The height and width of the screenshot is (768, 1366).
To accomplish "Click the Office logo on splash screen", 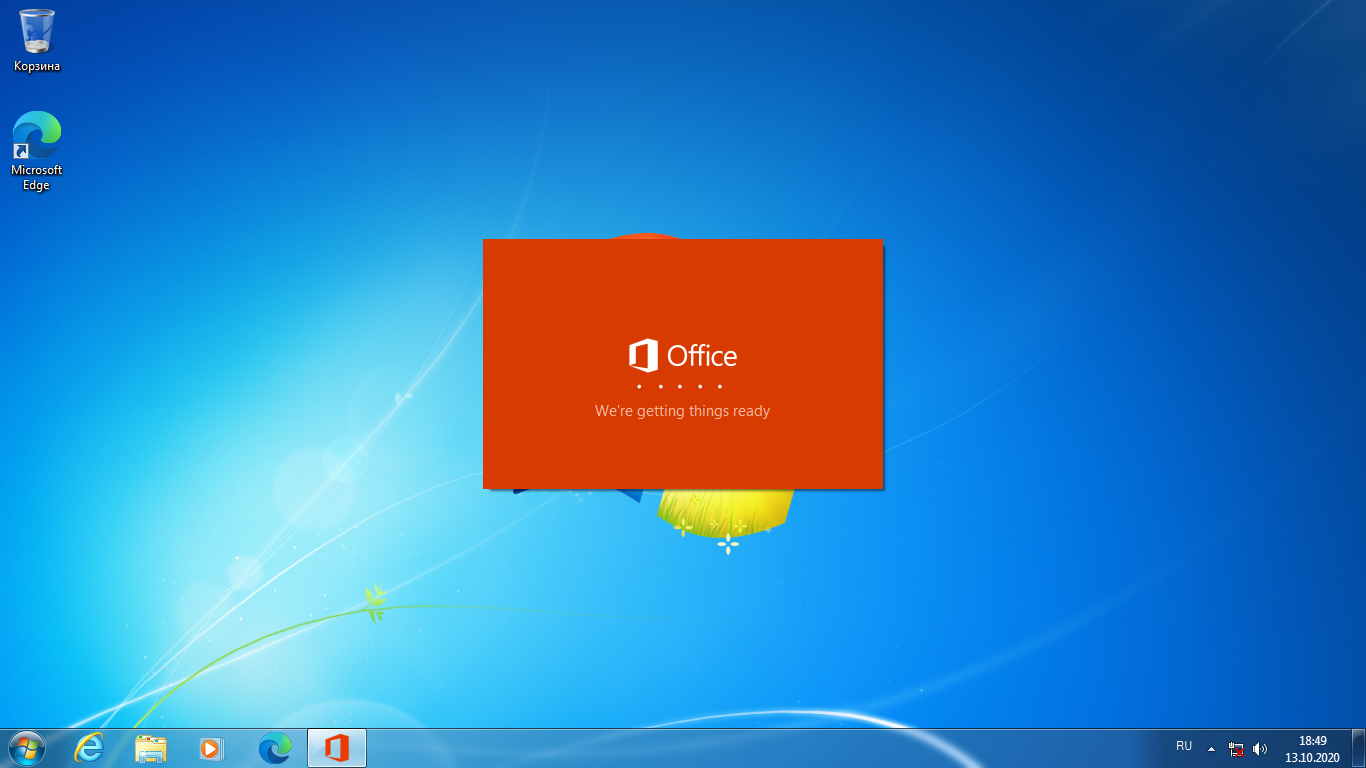I will tap(683, 356).
